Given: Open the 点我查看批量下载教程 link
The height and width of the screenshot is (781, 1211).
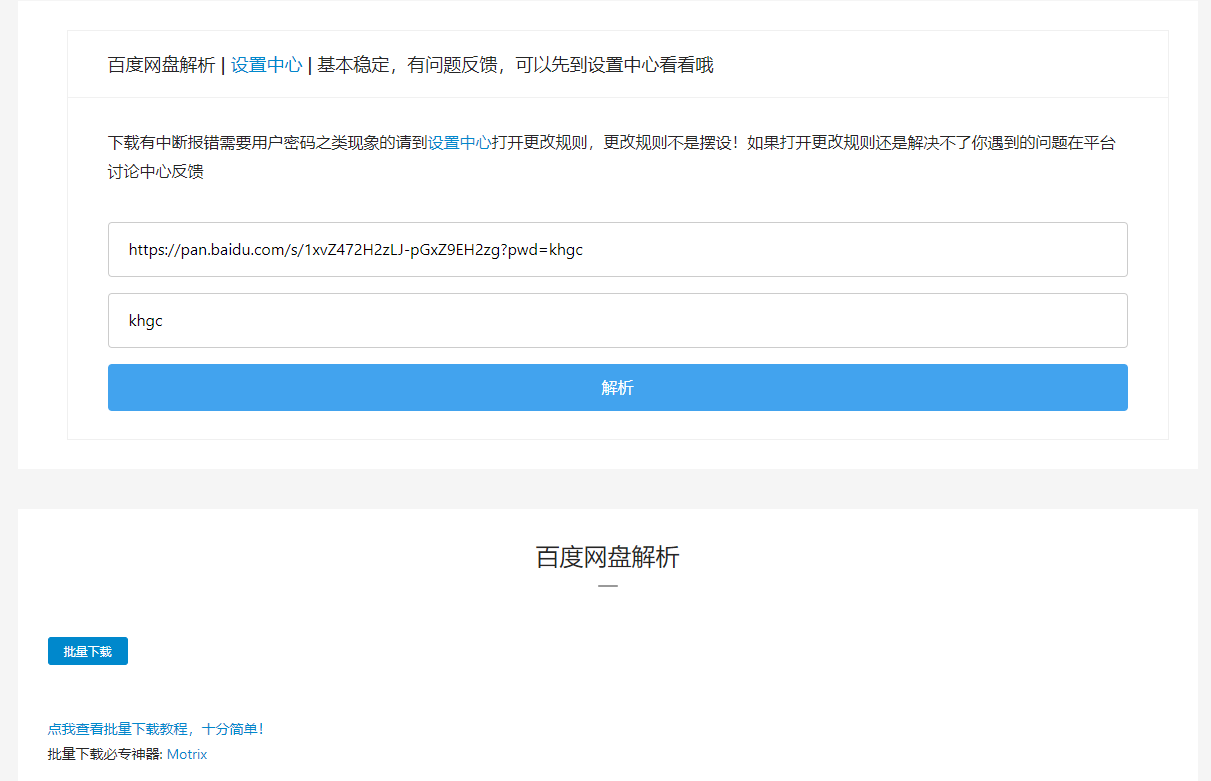Looking at the screenshot, I should click(x=156, y=729).
